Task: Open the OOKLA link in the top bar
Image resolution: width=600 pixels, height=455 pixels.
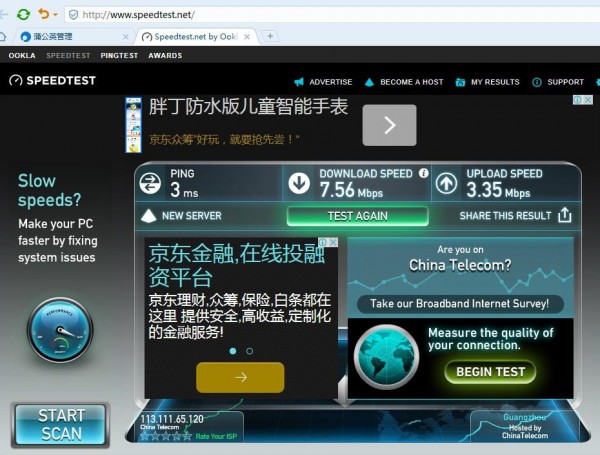Action: tap(22, 55)
